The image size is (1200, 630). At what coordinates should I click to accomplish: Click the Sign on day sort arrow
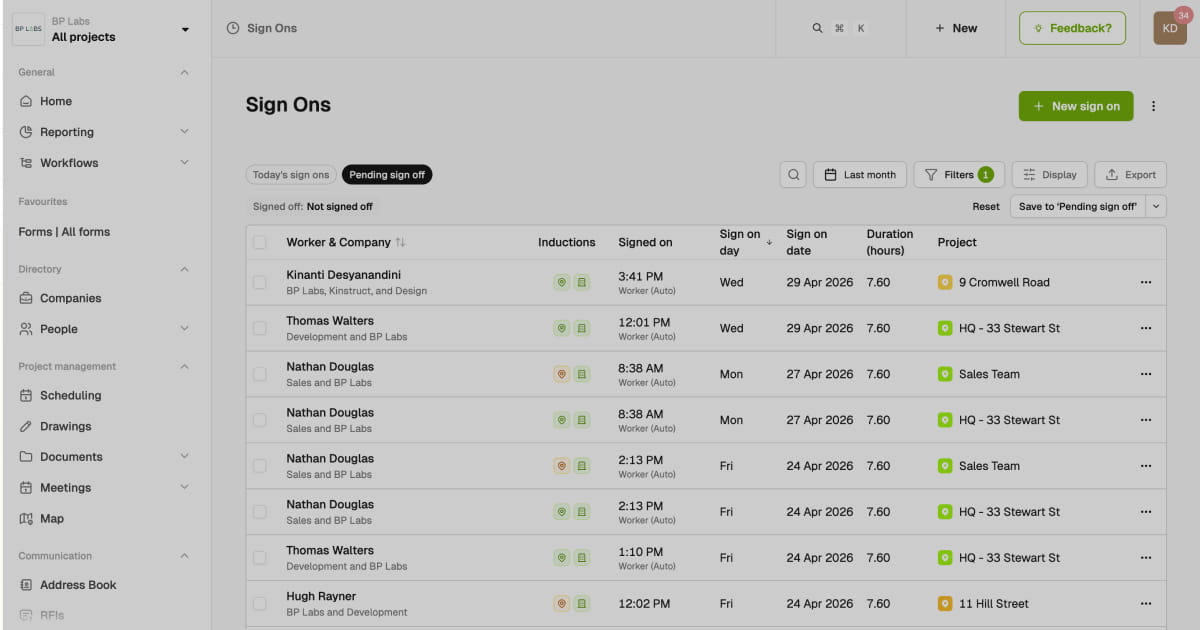[769, 242]
